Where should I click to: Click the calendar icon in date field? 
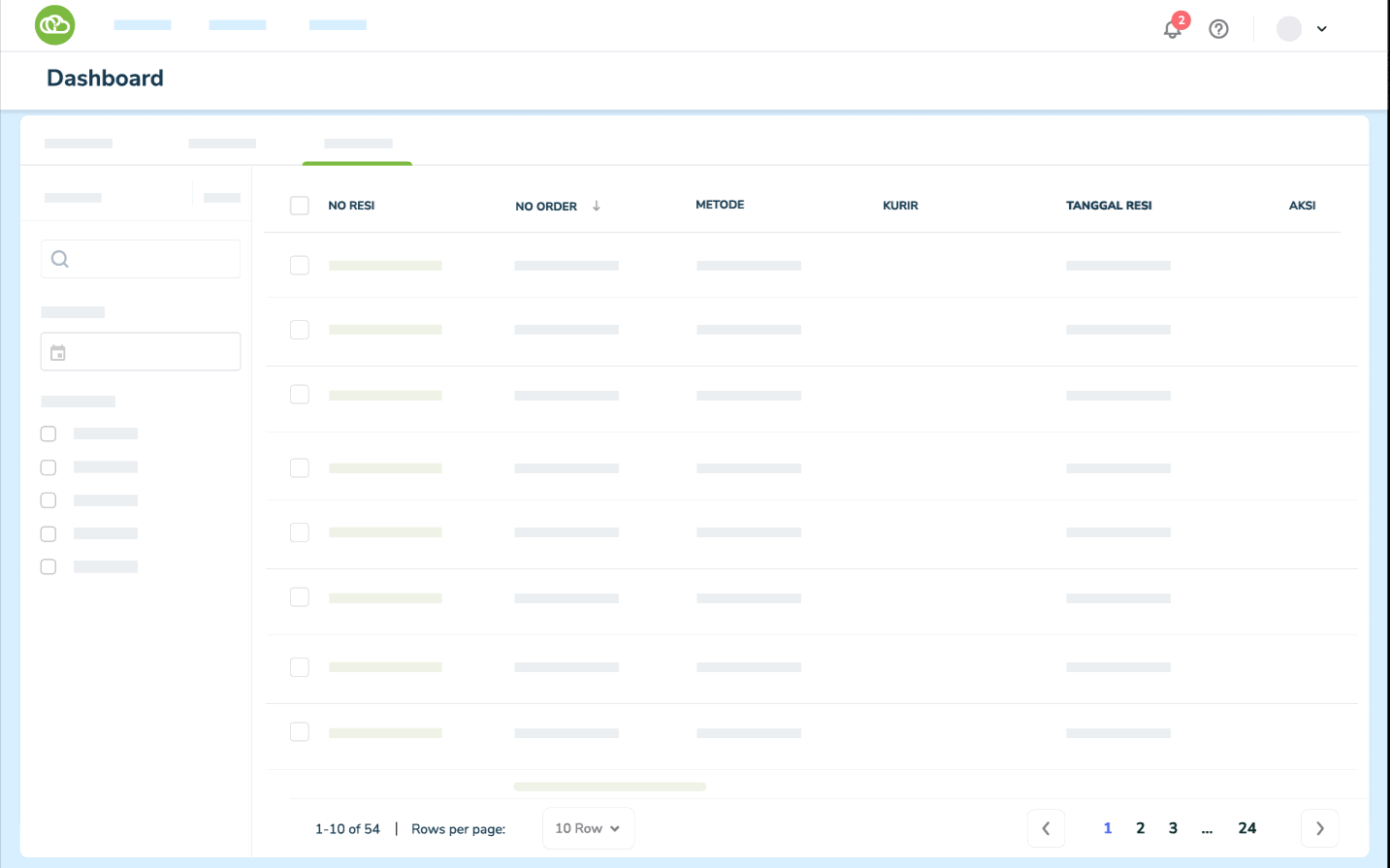(58, 352)
